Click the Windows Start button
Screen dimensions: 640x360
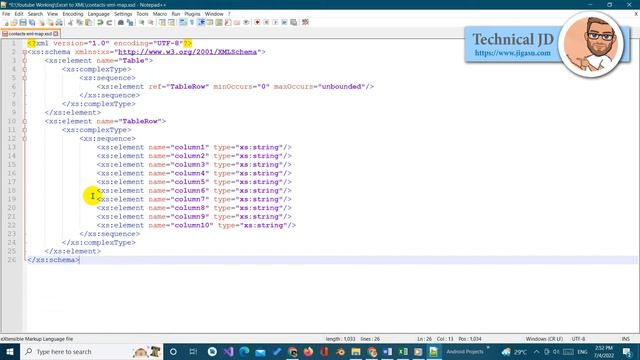tap(9, 351)
